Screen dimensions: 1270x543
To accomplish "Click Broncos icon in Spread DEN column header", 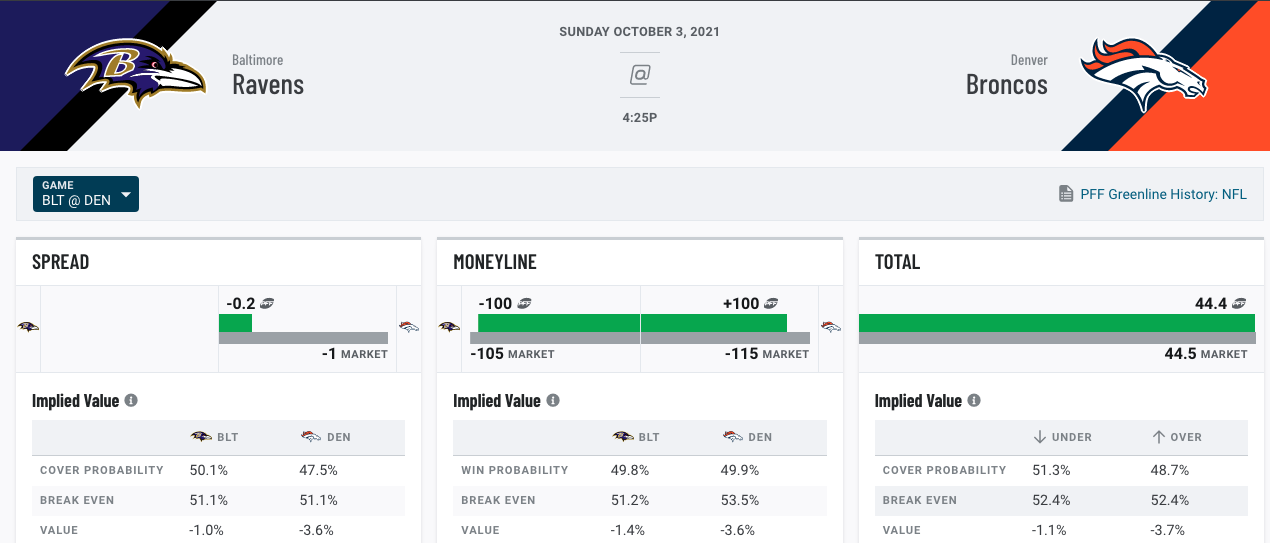I will point(310,437).
